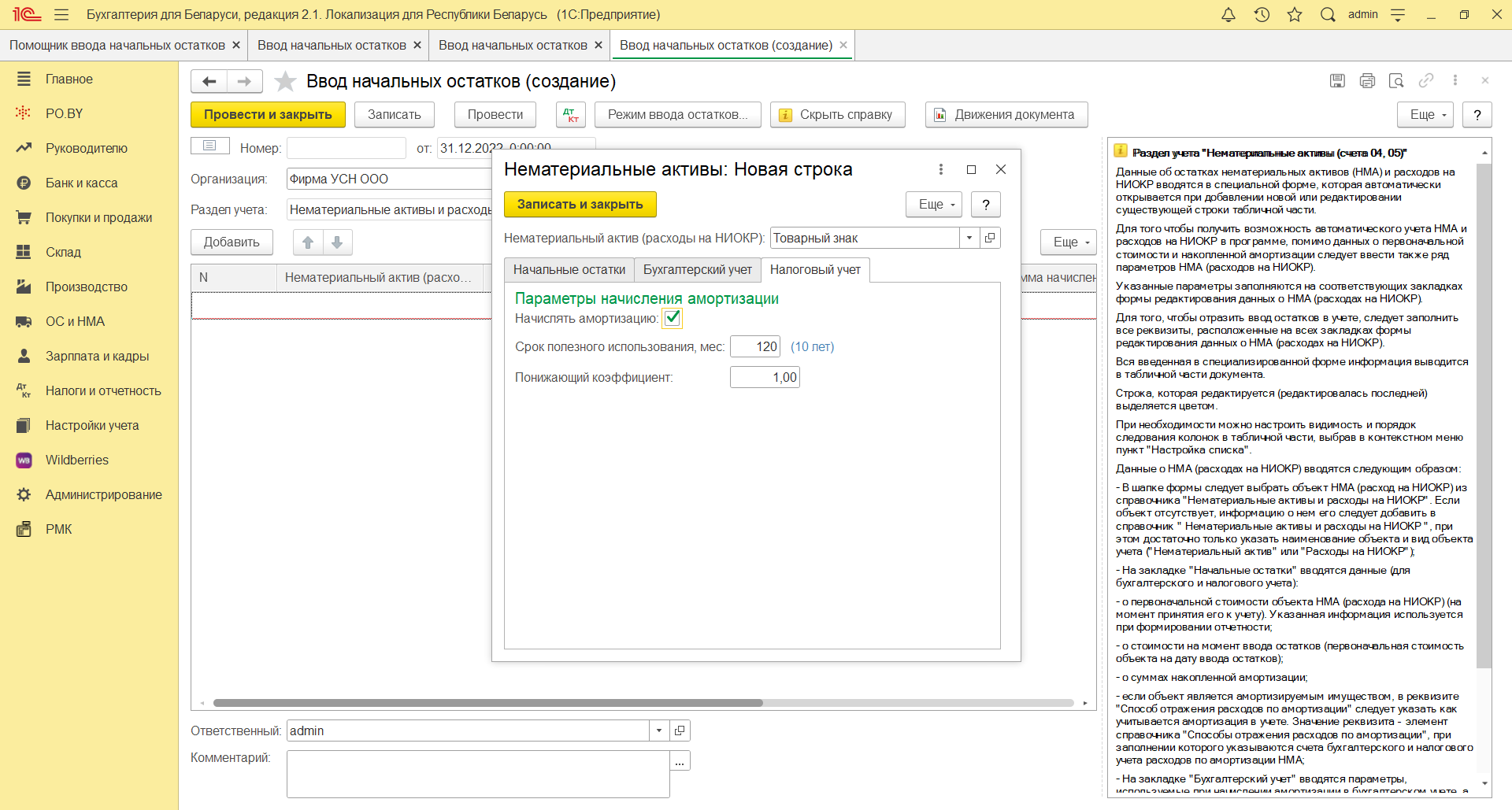The width and height of the screenshot is (1512, 810).
Task: Open the dialog's Еще dropdown menu
Action: coord(934,205)
